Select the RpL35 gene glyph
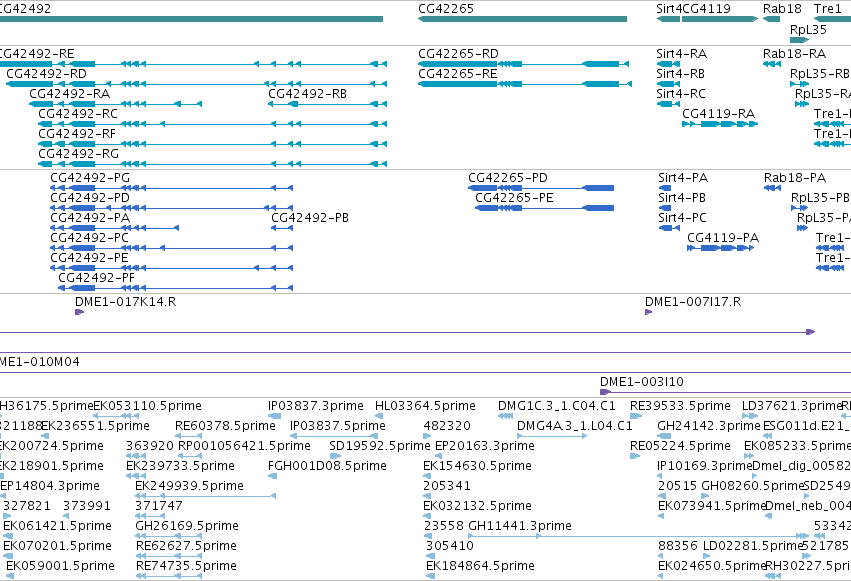 [799, 40]
